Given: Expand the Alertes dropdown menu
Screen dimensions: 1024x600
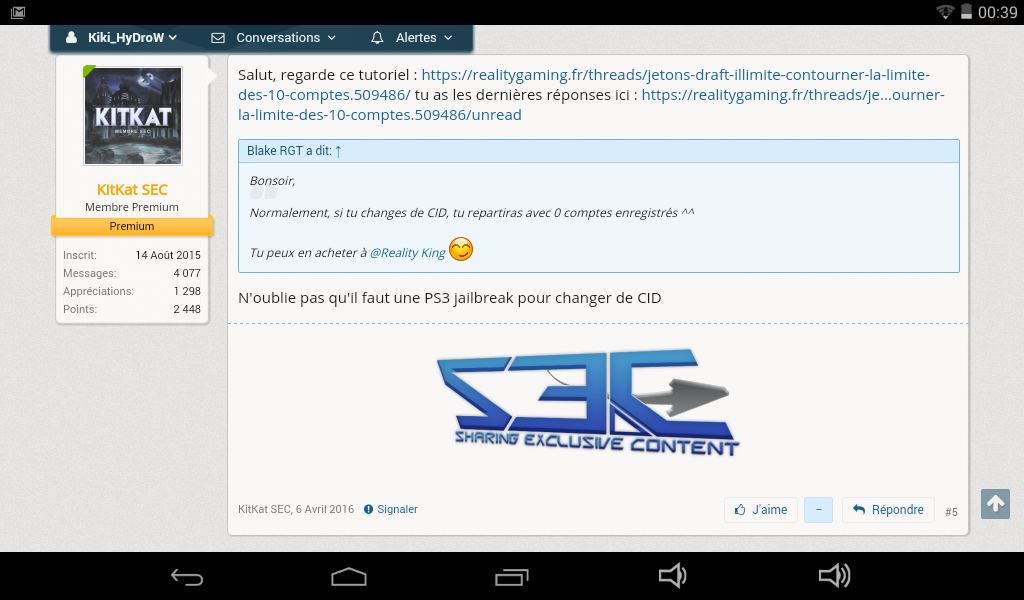Looking at the screenshot, I should [412, 38].
